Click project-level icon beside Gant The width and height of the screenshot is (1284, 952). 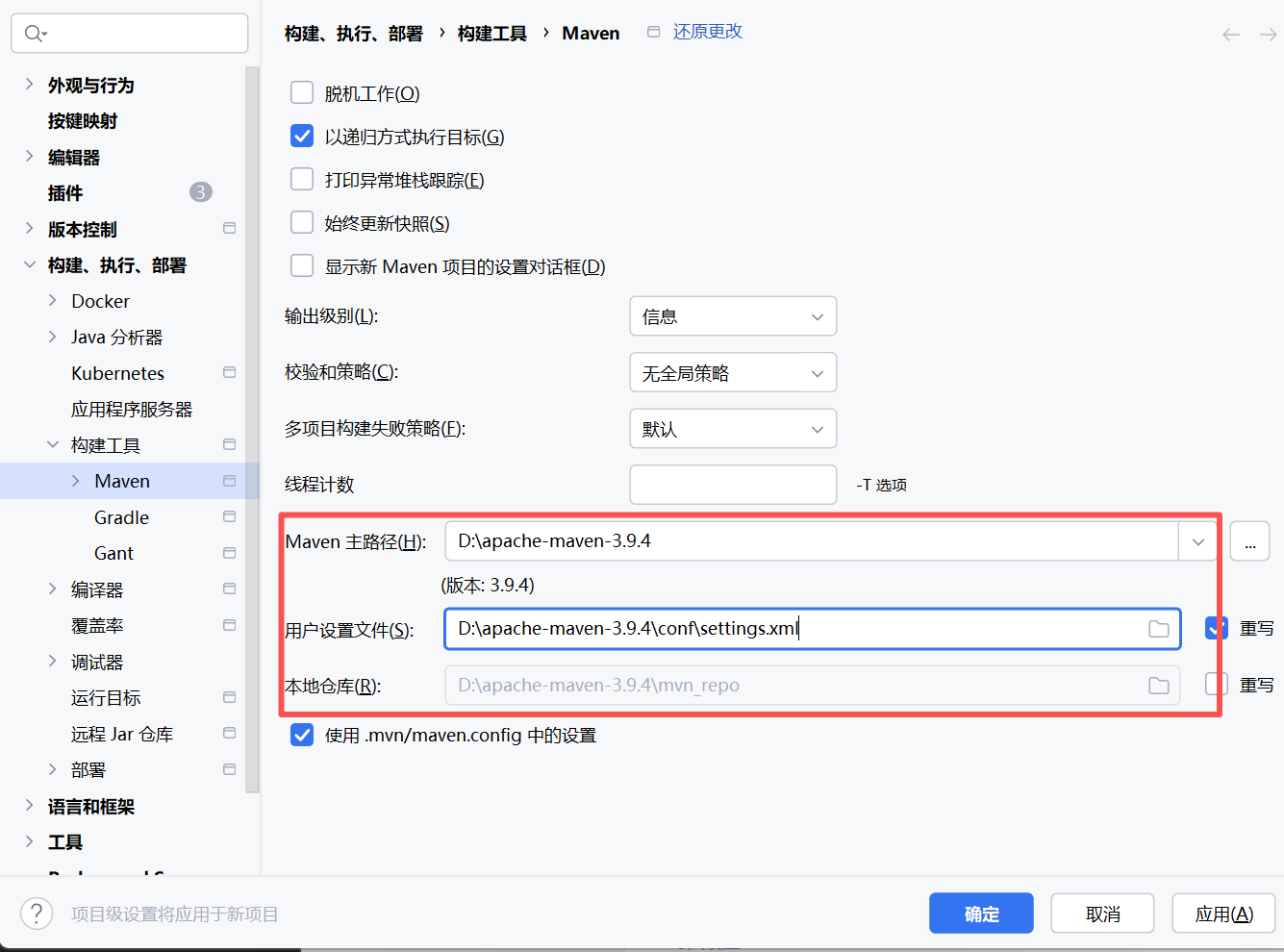pos(229,553)
